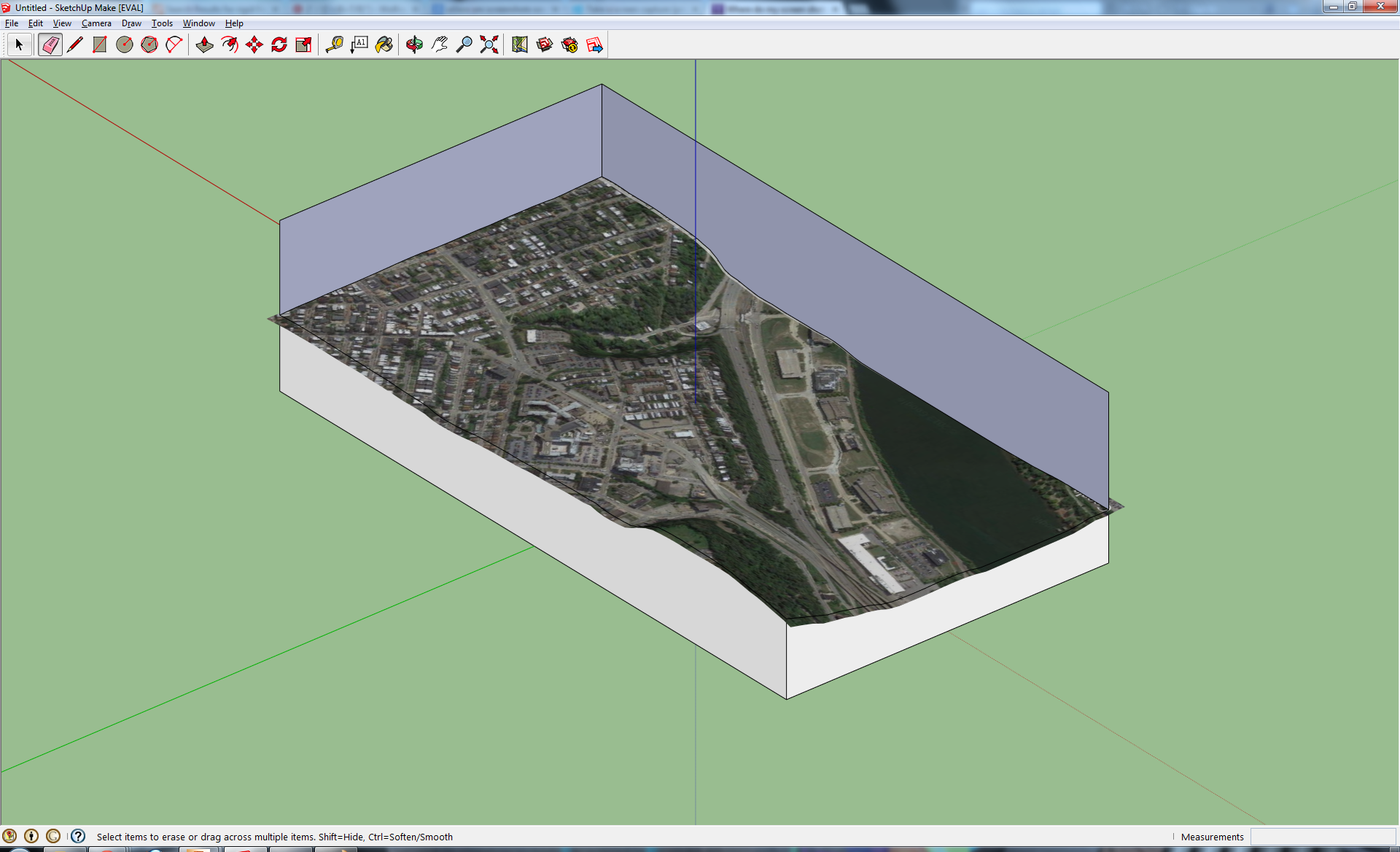The image size is (1400, 852).
Task: Select the Polygon tool
Action: (149, 45)
